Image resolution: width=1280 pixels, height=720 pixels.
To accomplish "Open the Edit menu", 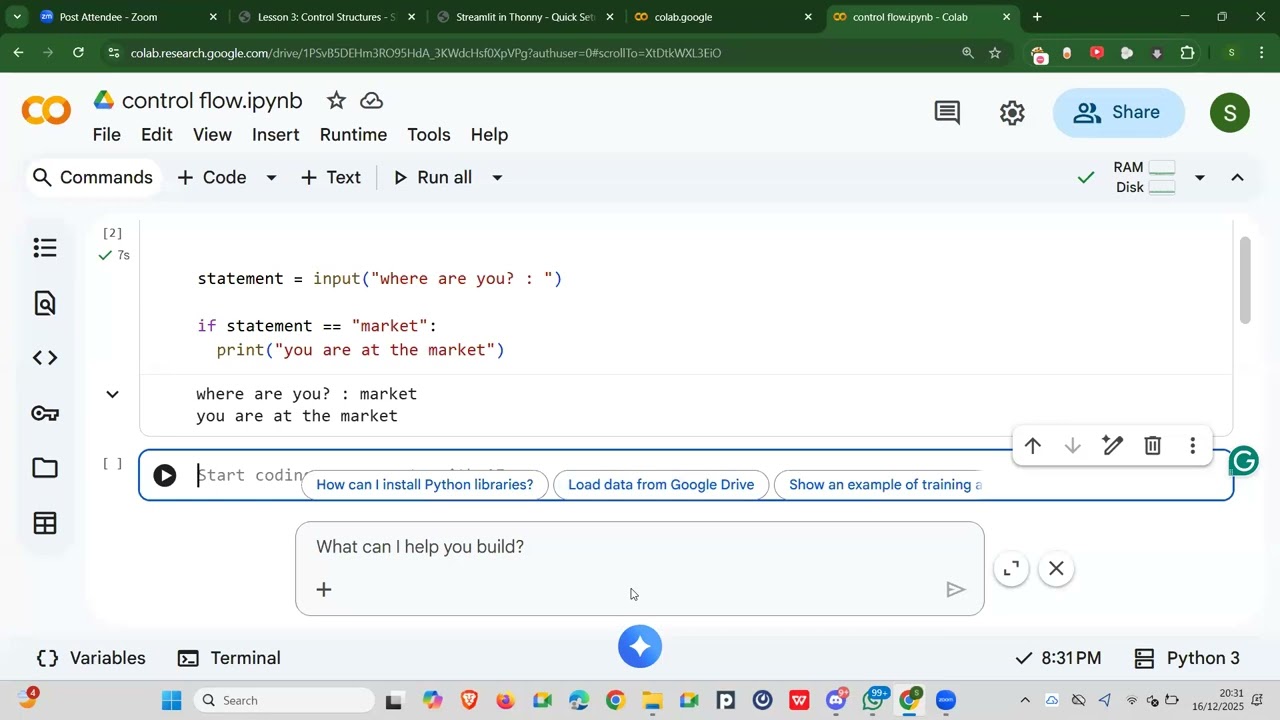I will click(156, 134).
